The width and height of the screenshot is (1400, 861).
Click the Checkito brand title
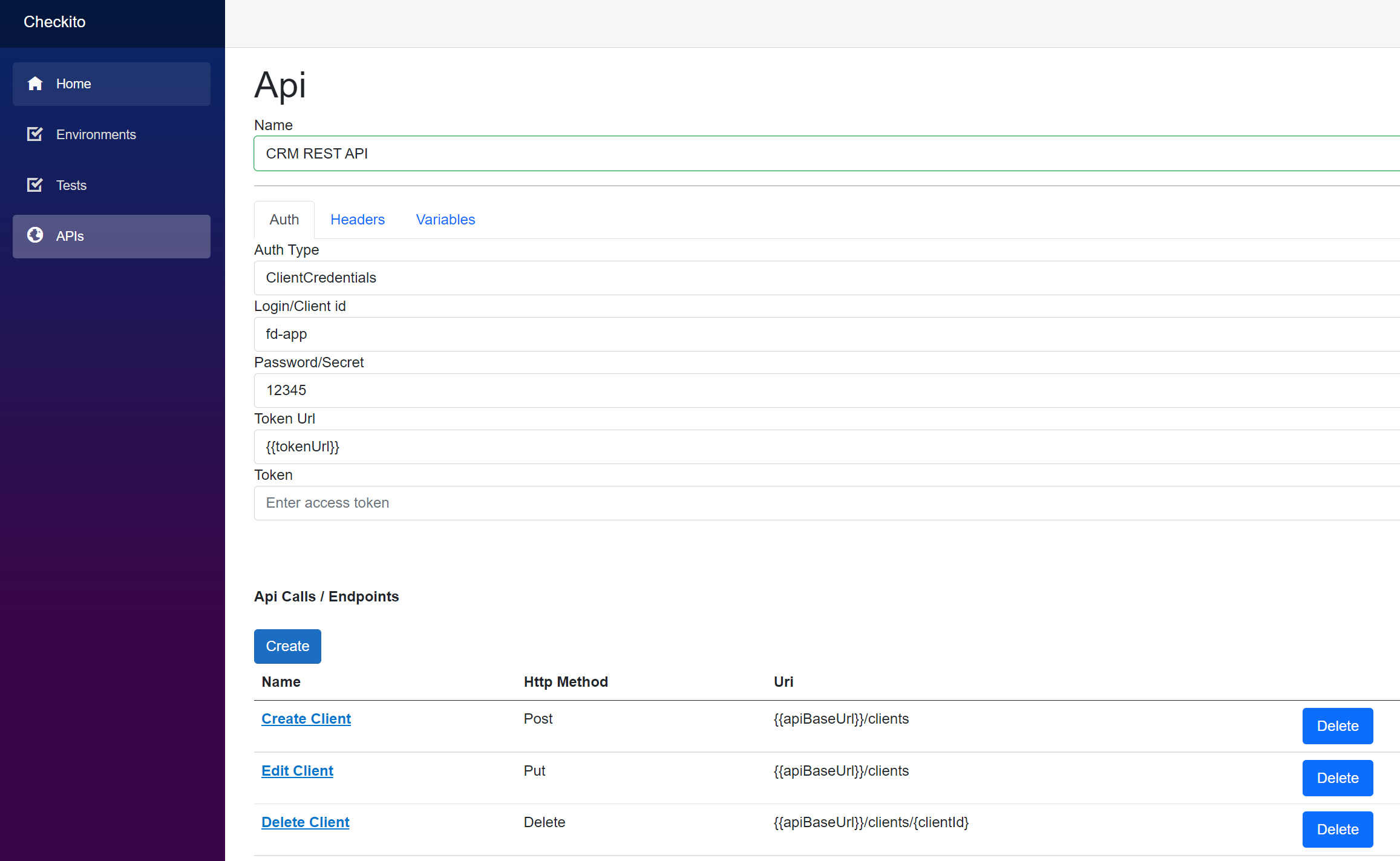pyautogui.click(x=54, y=22)
